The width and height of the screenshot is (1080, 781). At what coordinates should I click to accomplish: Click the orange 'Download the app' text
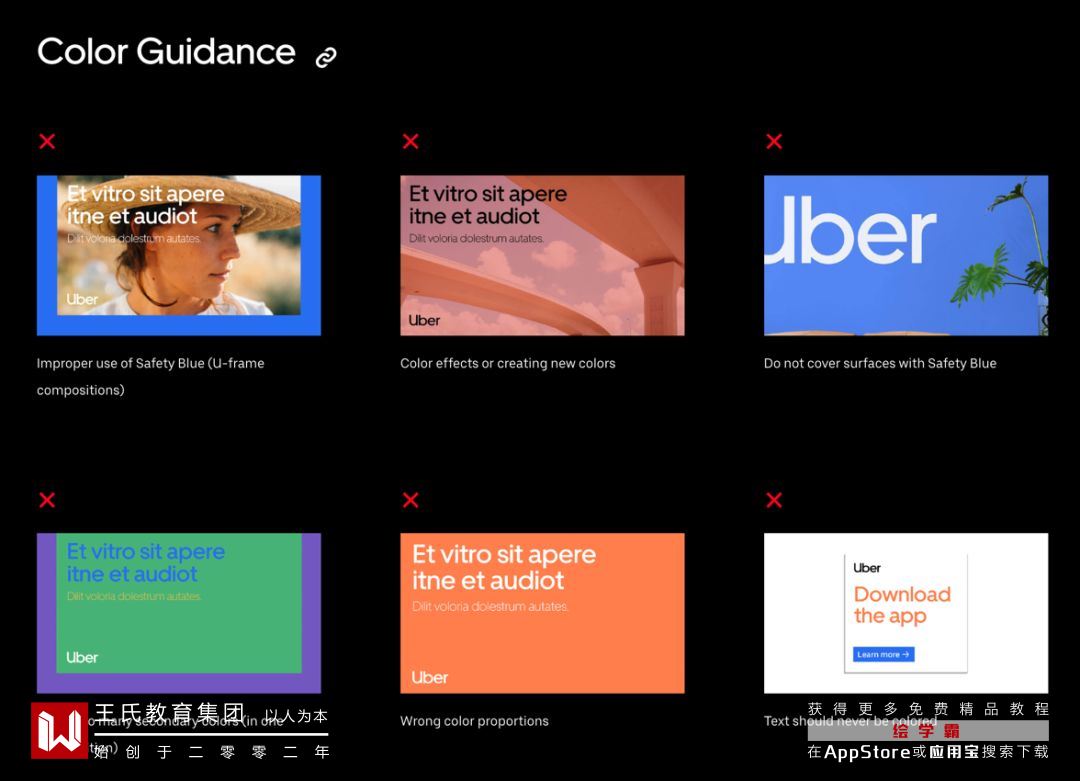[902, 605]
